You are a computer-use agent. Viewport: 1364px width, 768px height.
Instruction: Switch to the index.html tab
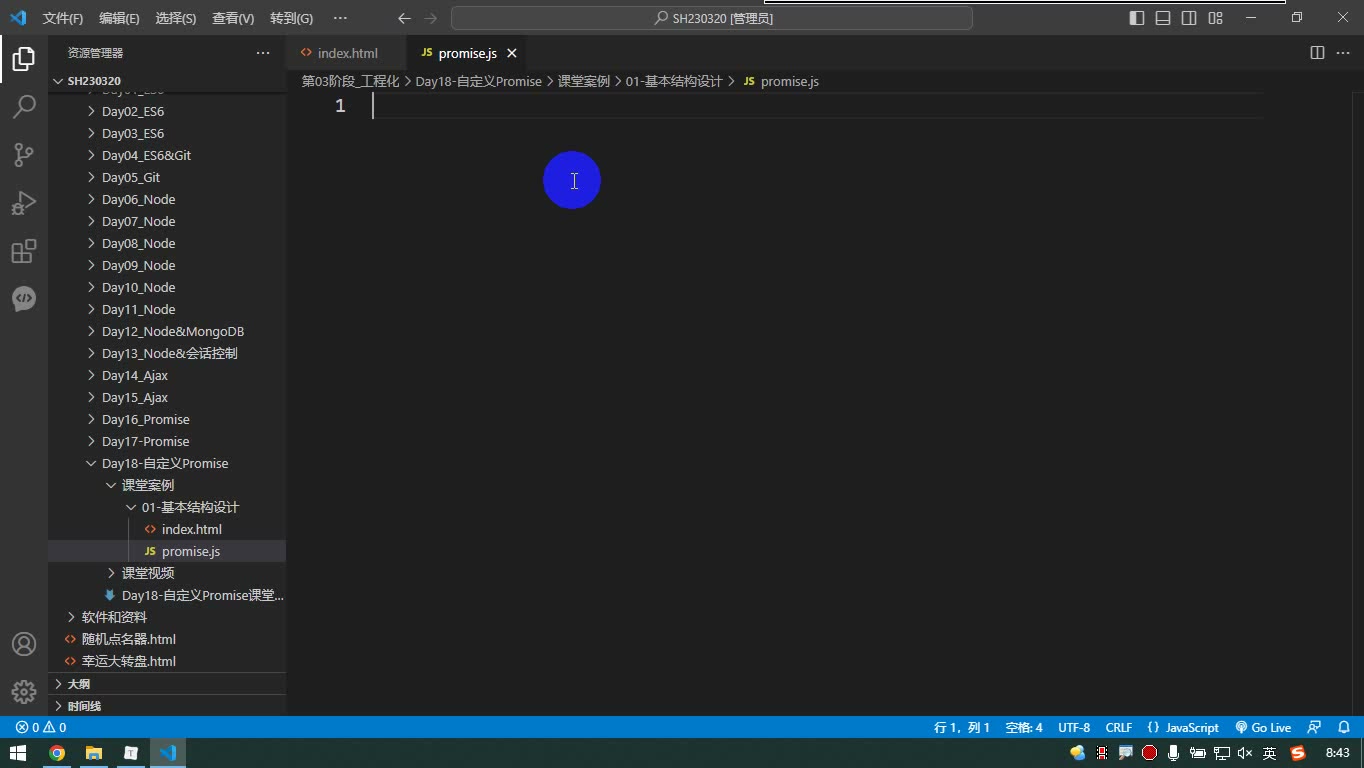click(x=346, y=53)
